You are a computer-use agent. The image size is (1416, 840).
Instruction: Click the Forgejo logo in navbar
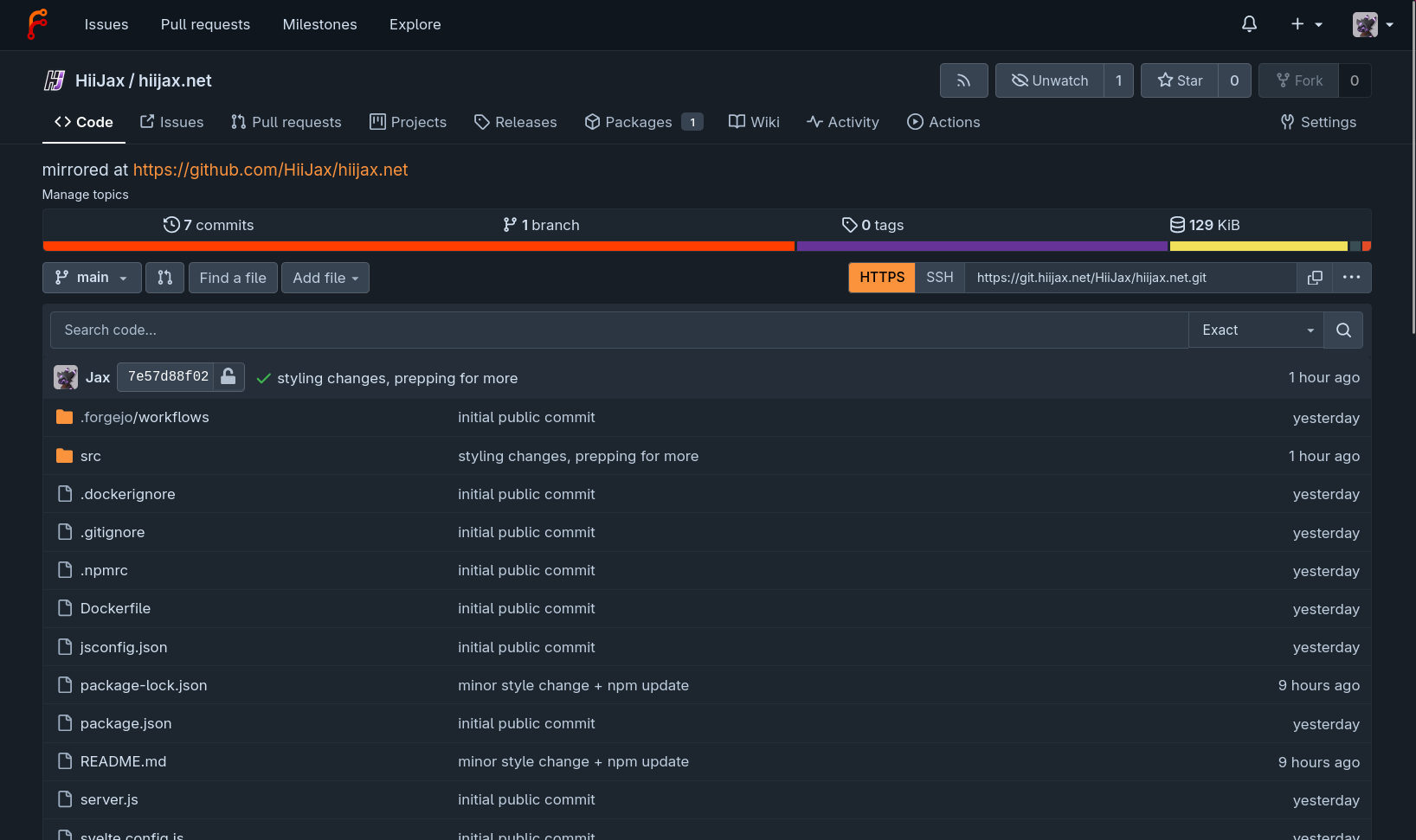37,24
